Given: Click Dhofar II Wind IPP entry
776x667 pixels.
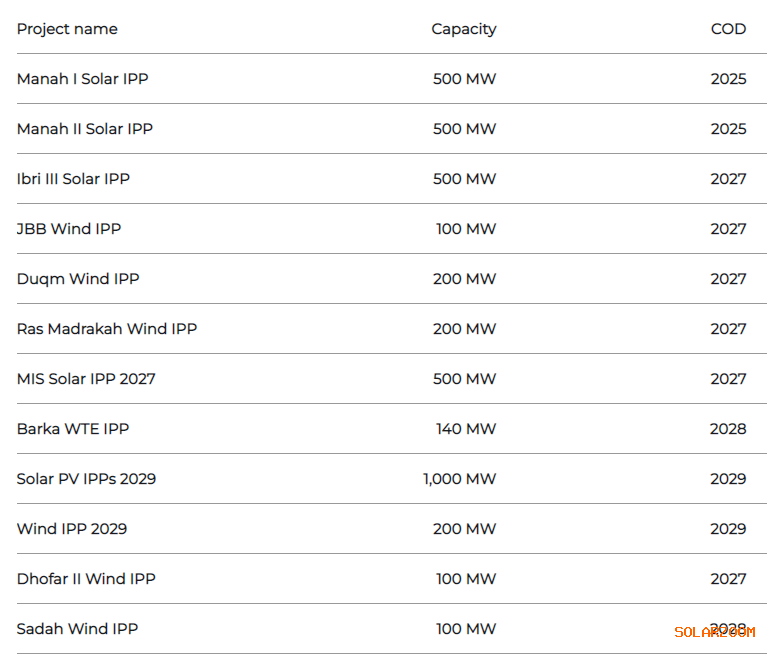Looking at the screenshot, I should point(86,579).
